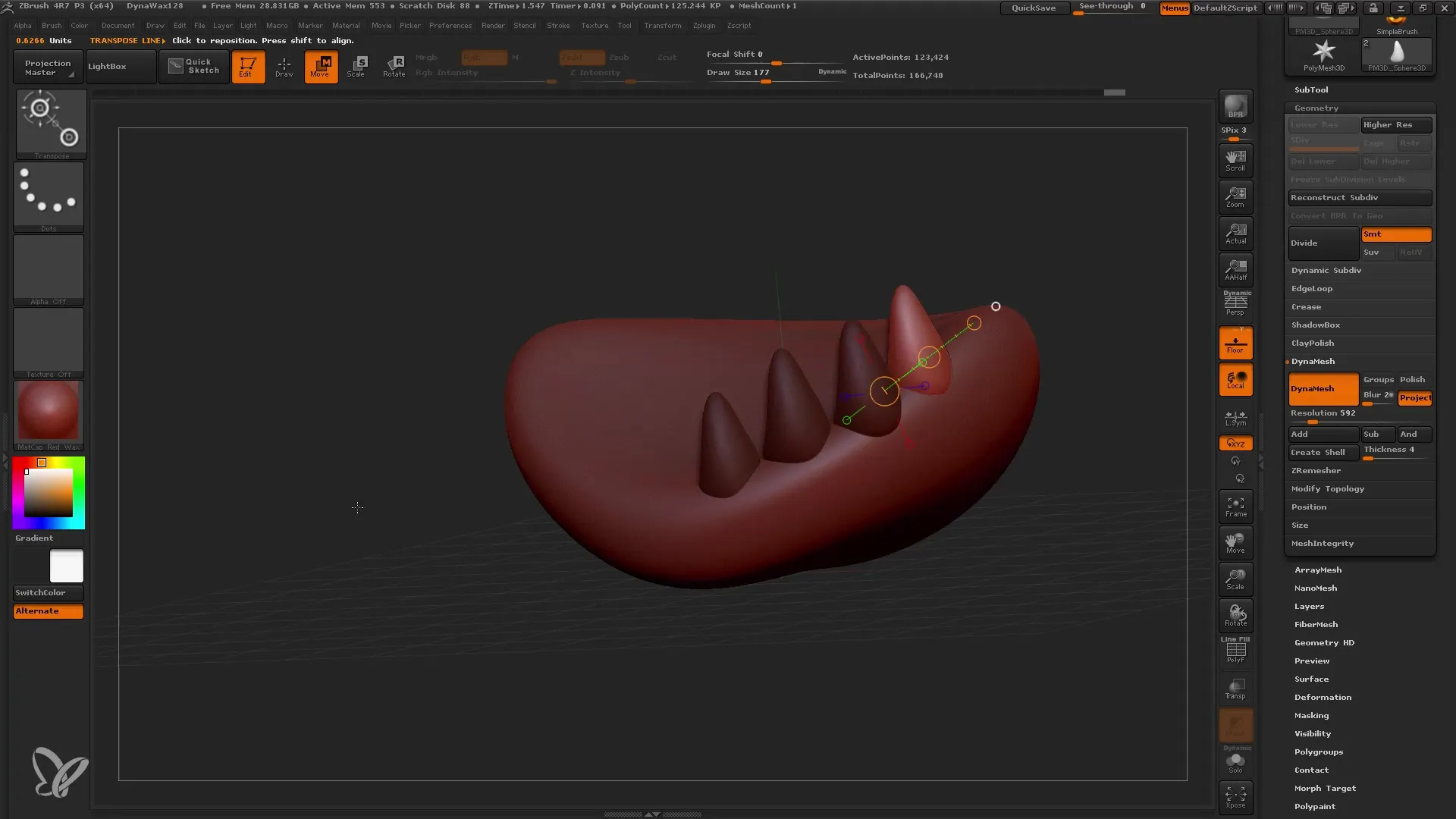Toggle the Floor grid button
The width and height of the screenshot is (1456, 819).
(x=1235, y=342)
